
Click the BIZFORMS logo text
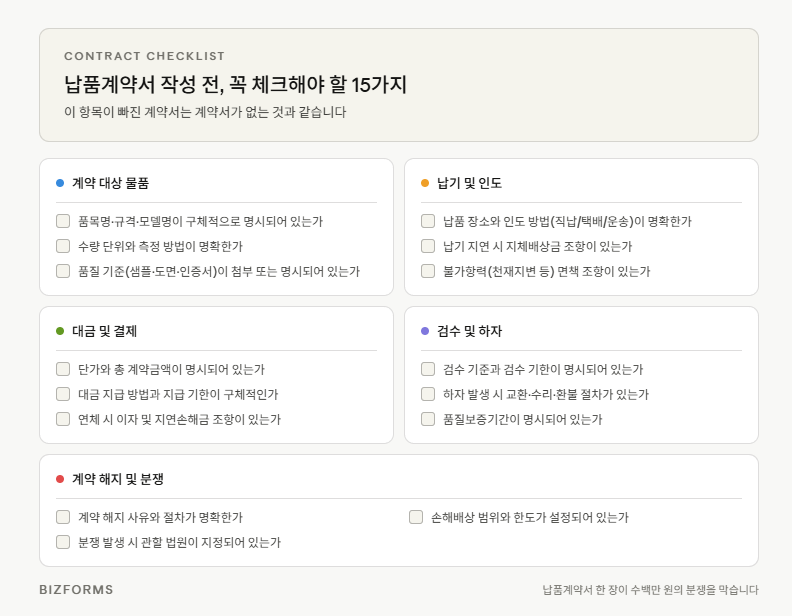tap(76, 590)
